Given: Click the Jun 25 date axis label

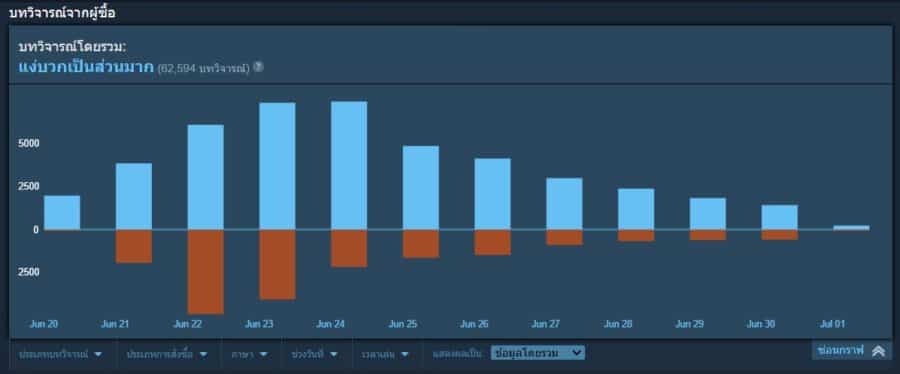Looking at the screenshot, I should pyautogui.click(x=402, y=324).
